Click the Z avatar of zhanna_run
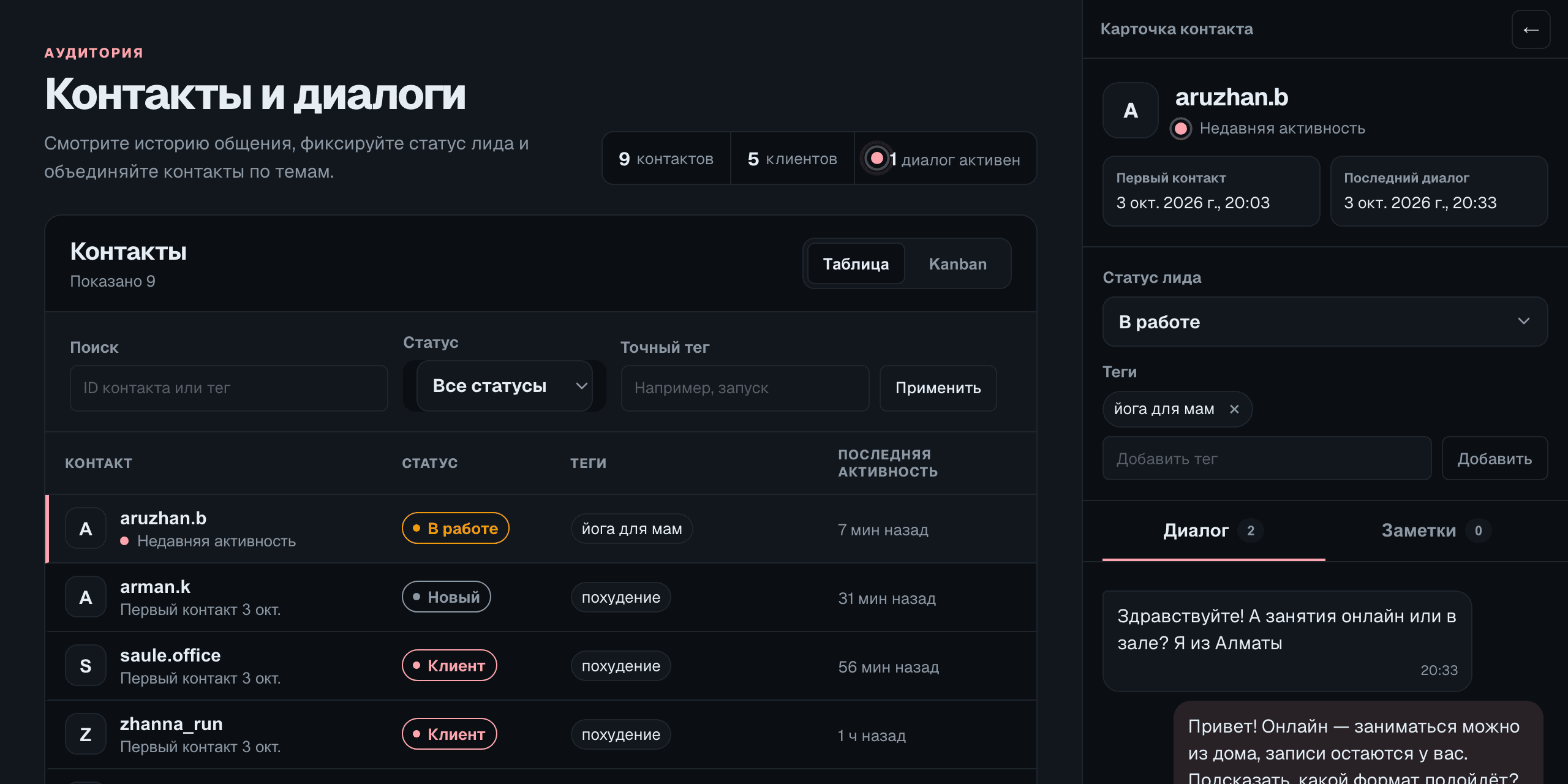 coord(86,734)
